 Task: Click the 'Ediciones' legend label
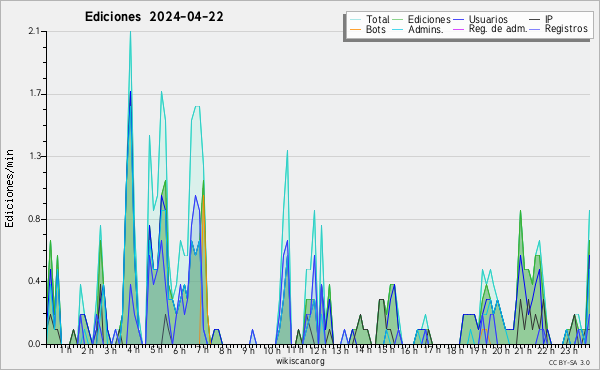[429, 19]
